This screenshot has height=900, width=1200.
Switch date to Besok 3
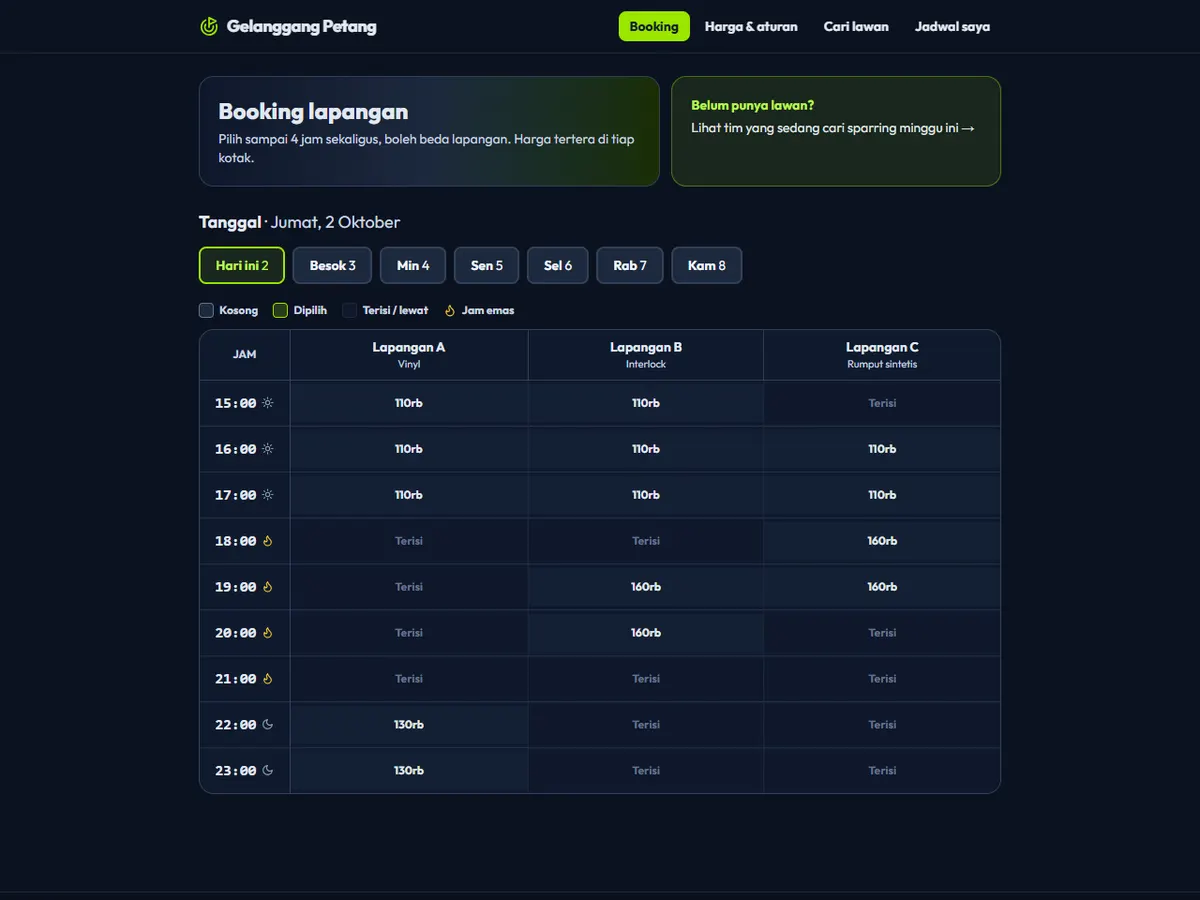pyautogui.click(x=333, y=266)
